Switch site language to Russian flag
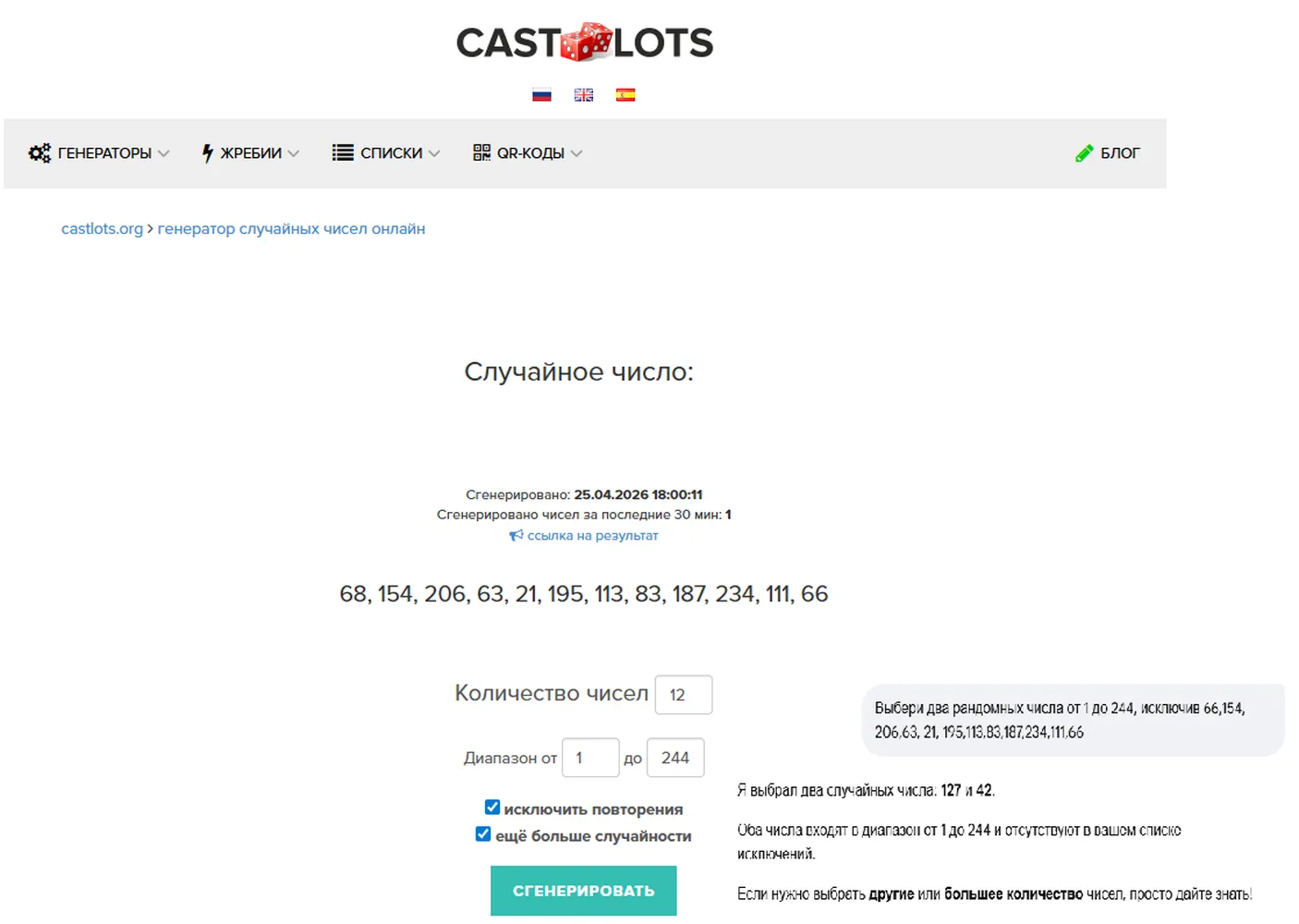This screenshot has width=1299, height=924. pos(542,94)
